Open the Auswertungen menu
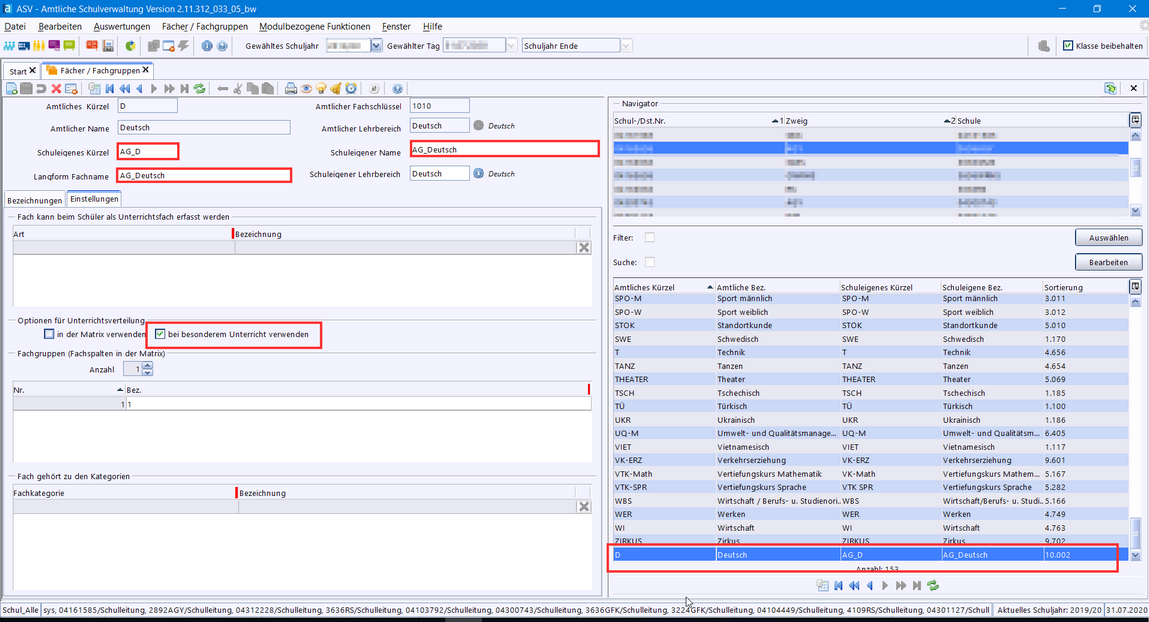Viewport: 1149px width, 622px height. click(121, 26)
